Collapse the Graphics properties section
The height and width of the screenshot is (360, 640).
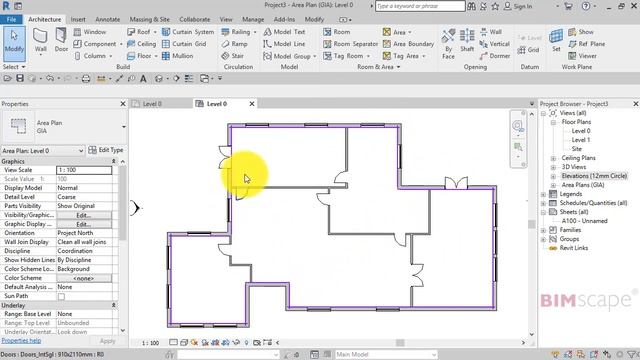click(x=113, y=162)
